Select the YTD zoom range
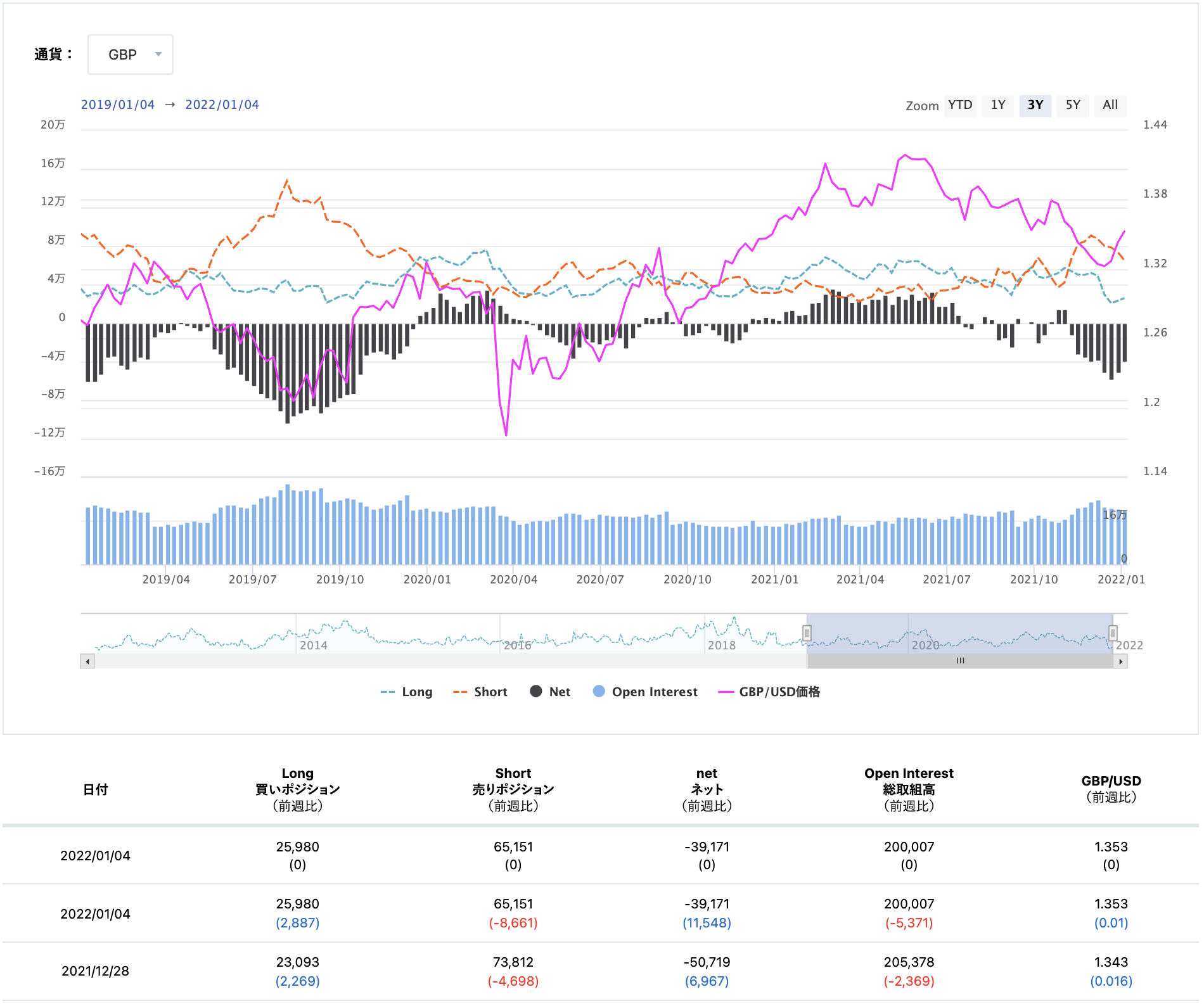Screen dimensions: 1204x1006 pos(960,105)
